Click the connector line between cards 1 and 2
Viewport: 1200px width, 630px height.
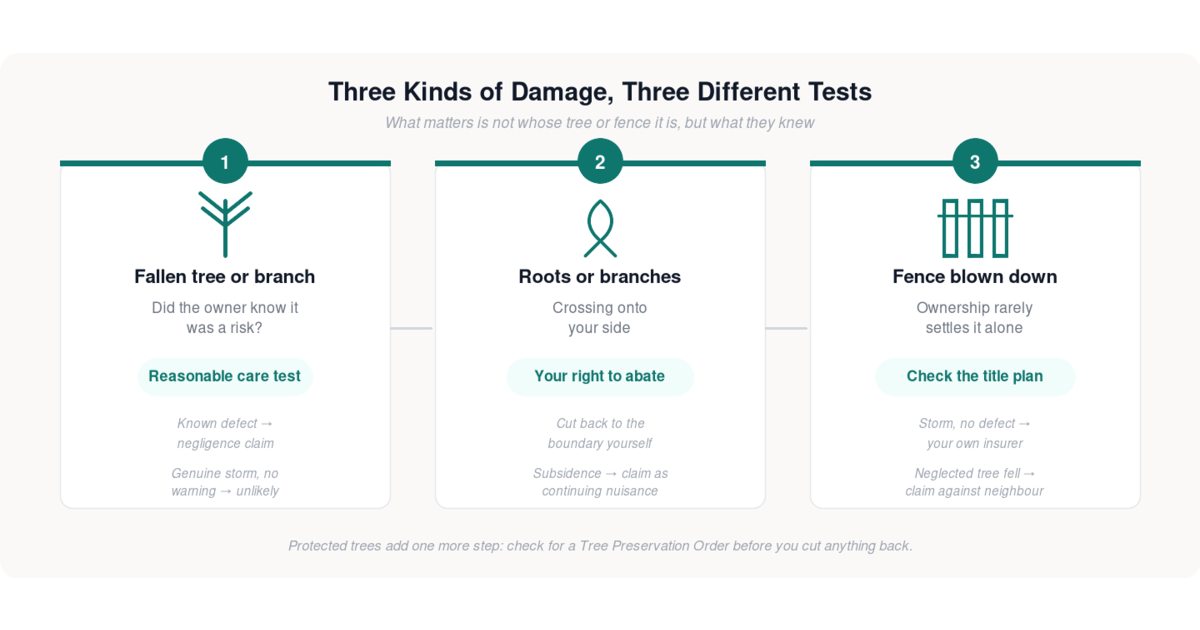[412, 328]
